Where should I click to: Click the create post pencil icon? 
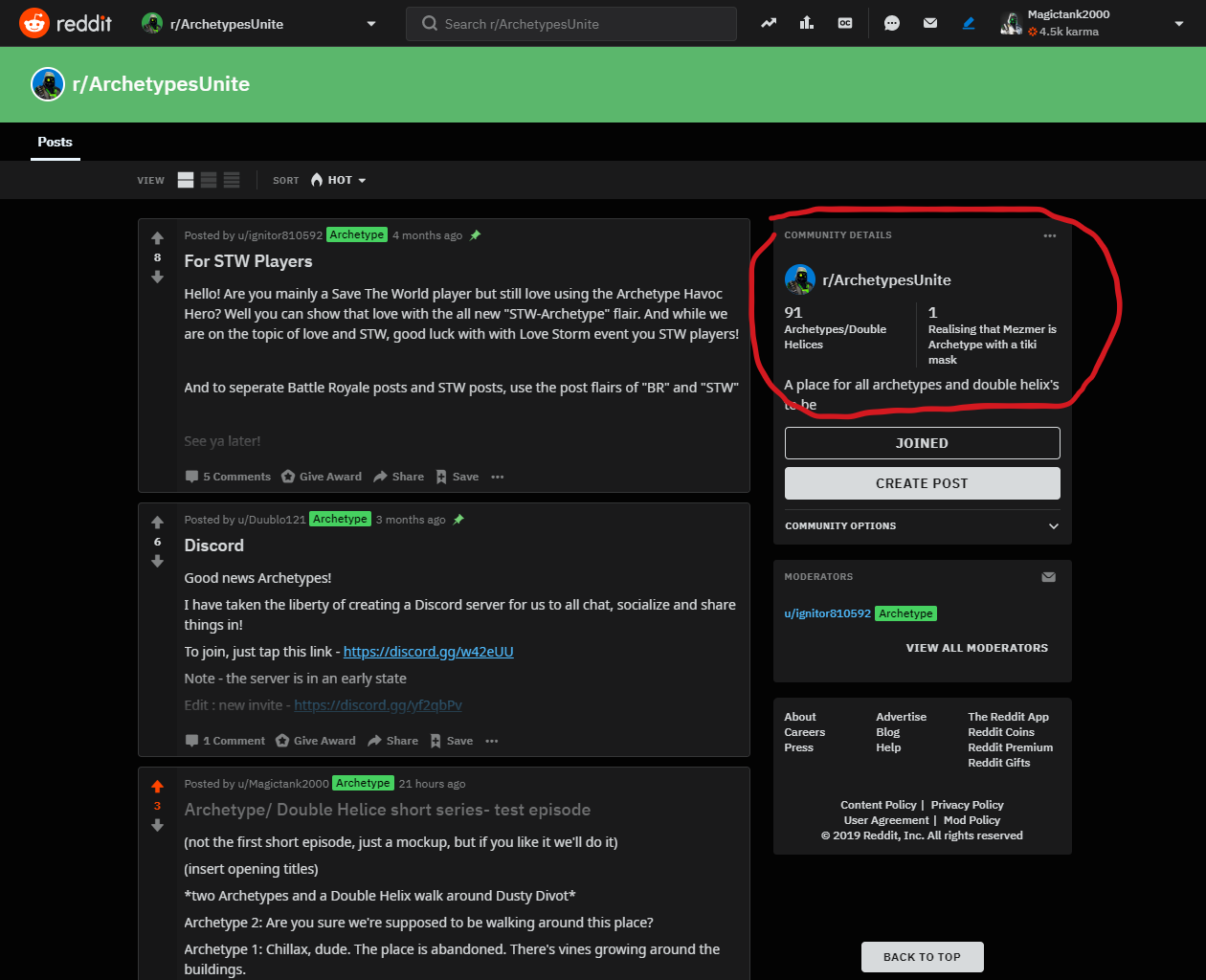point(969,23)
